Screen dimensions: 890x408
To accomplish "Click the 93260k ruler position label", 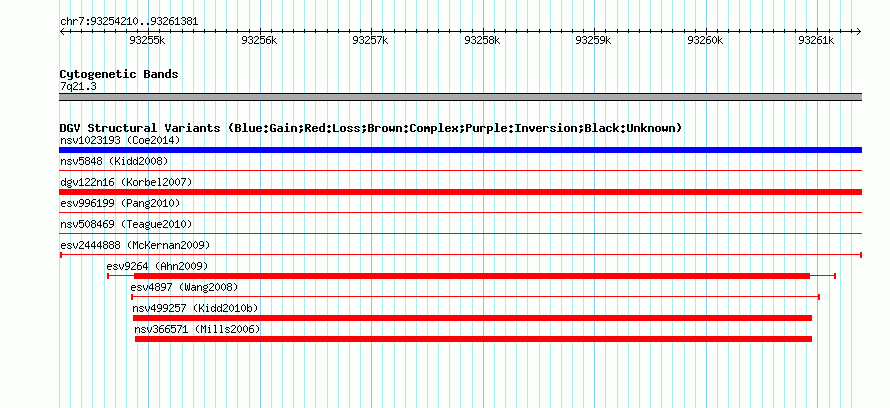I will [x=705, y=40].
